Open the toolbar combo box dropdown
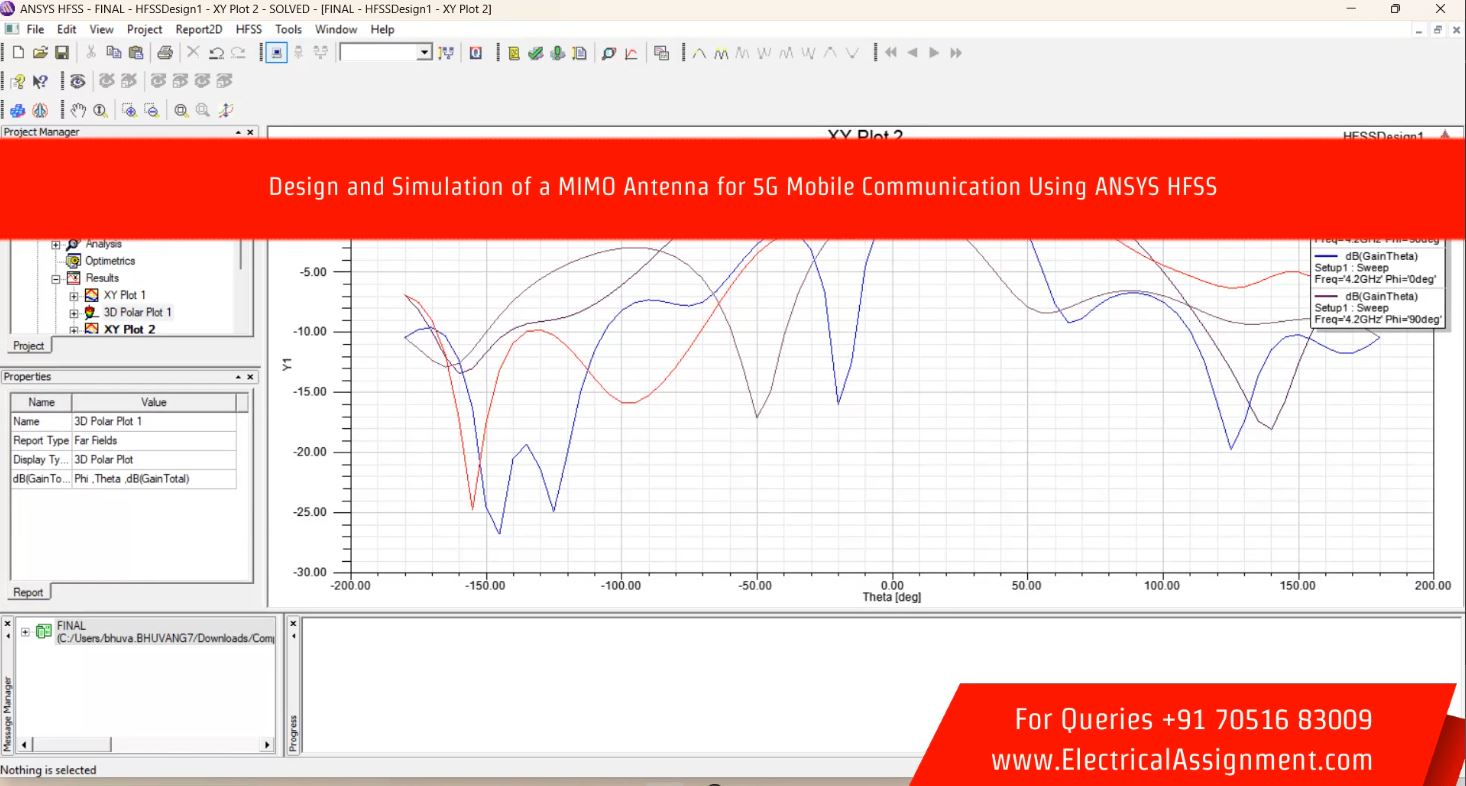 point(424,53)
